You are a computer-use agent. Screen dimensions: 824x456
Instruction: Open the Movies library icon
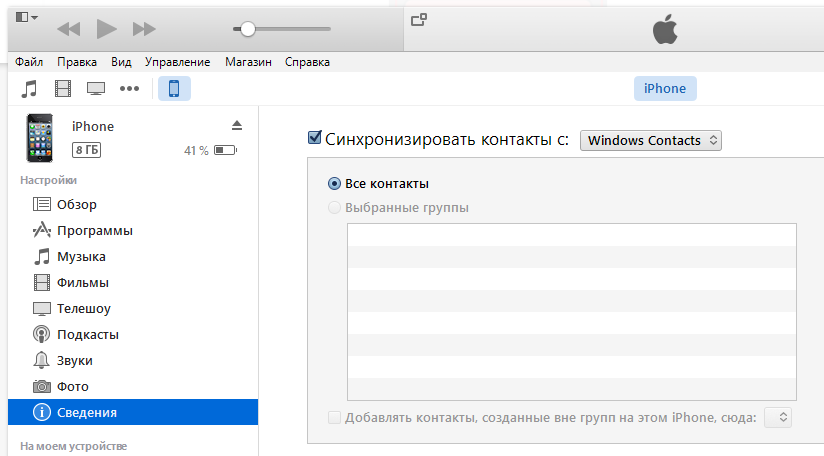tap(63, 89)
